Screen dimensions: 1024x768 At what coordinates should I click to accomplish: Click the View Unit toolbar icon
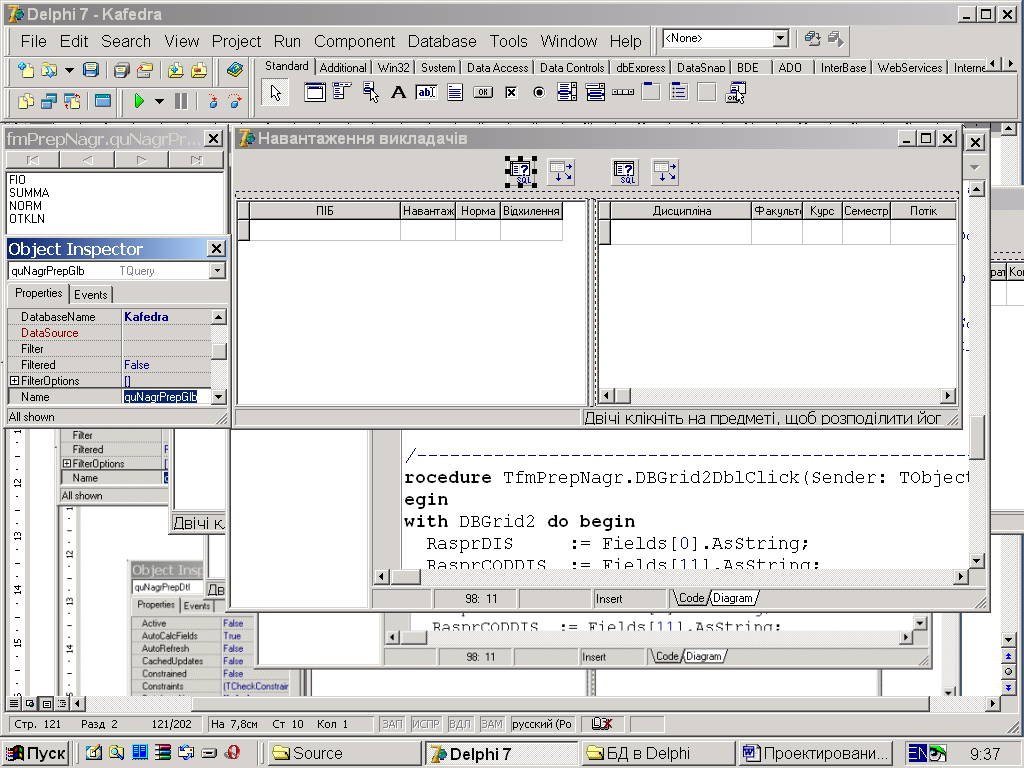click(x=25, y=101)
